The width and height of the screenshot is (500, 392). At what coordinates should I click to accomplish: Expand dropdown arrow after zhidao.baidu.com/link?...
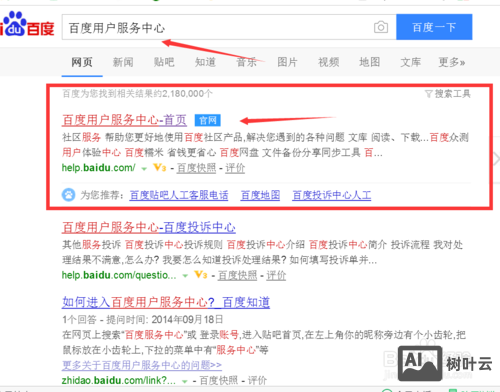click(x=184, y=381)
